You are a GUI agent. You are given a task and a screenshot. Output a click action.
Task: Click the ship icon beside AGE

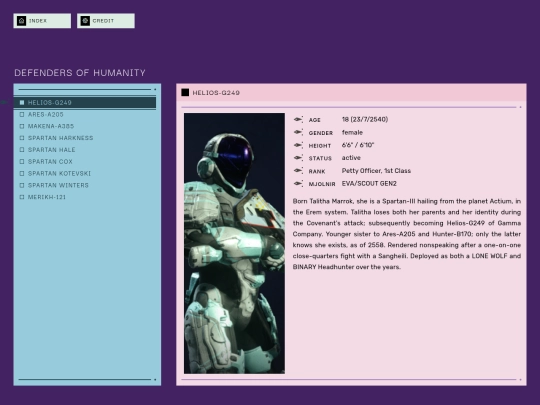298,120
